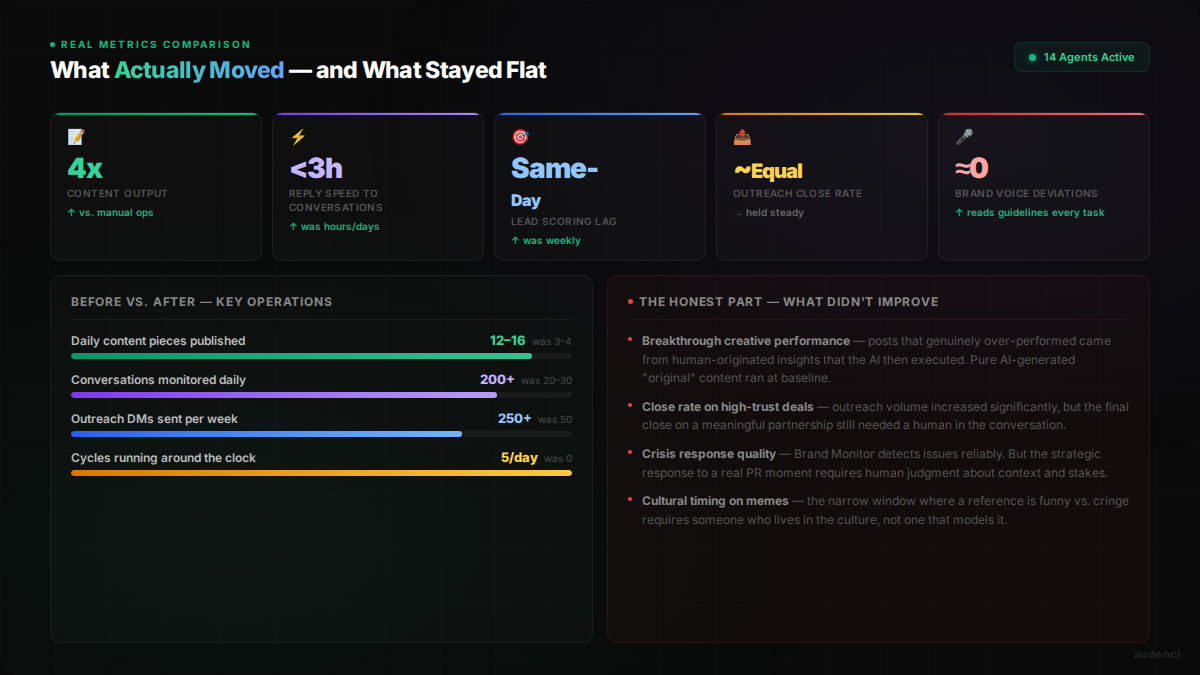
Task: Click the green status dot beside Agents Active
Action: click(x=1032, y=58)
